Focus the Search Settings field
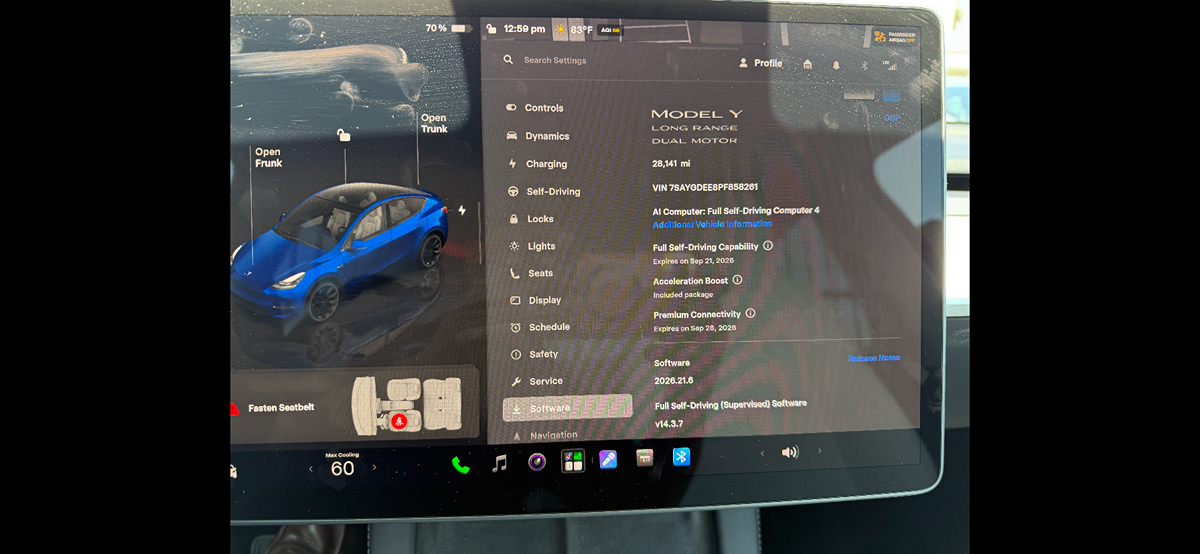Screen dimensions: 1200x554 coord(555,60)
